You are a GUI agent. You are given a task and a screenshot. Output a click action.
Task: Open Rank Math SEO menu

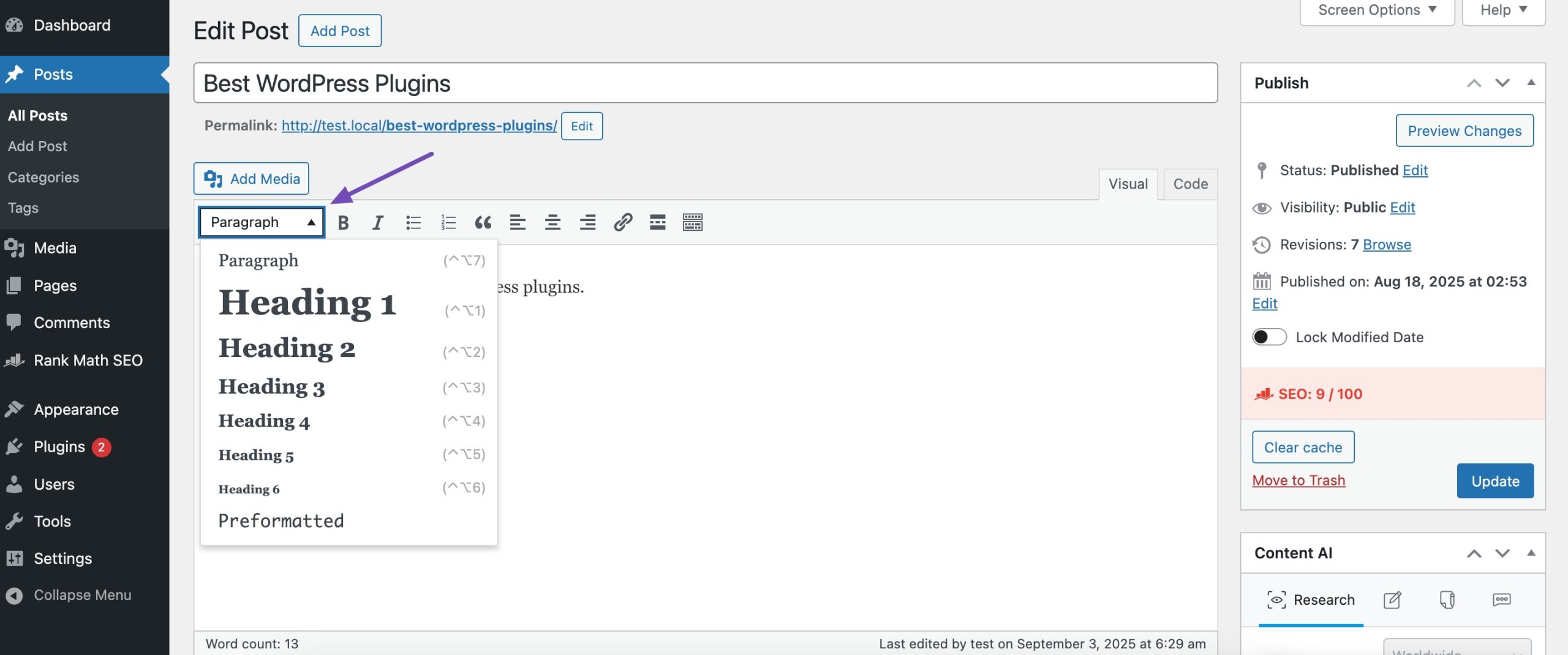coord(85,360)
